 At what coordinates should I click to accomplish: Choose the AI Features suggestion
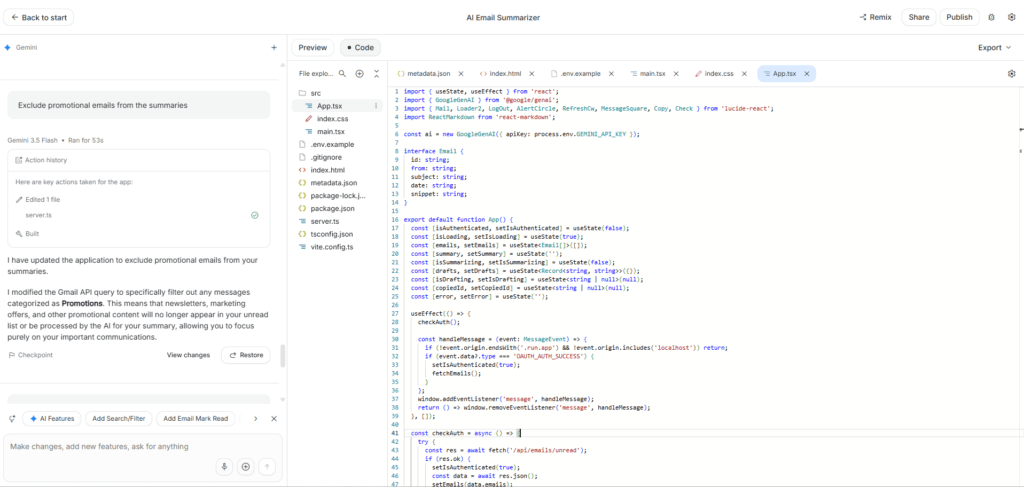52,418
